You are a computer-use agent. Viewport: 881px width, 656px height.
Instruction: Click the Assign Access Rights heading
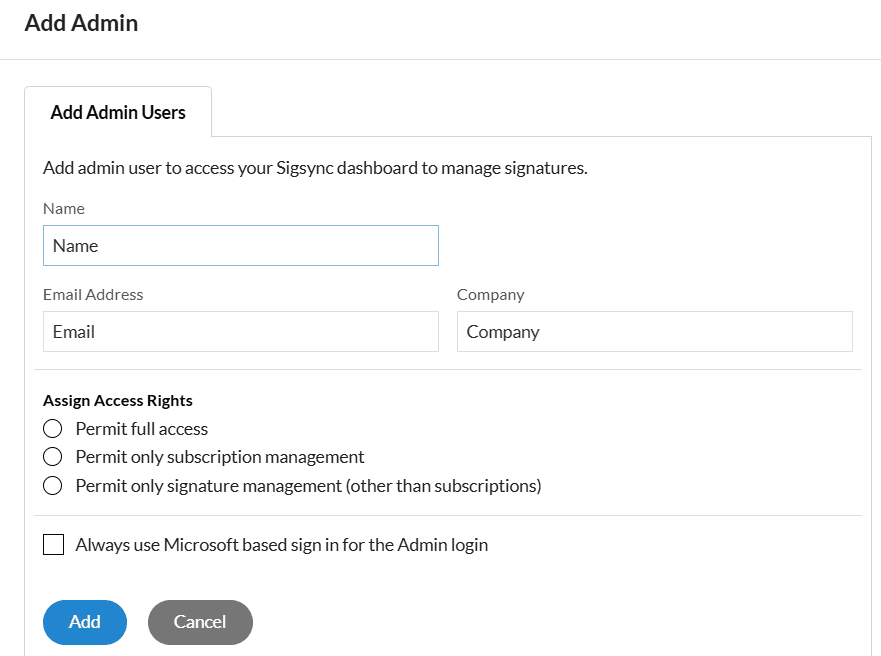point(118,400)
